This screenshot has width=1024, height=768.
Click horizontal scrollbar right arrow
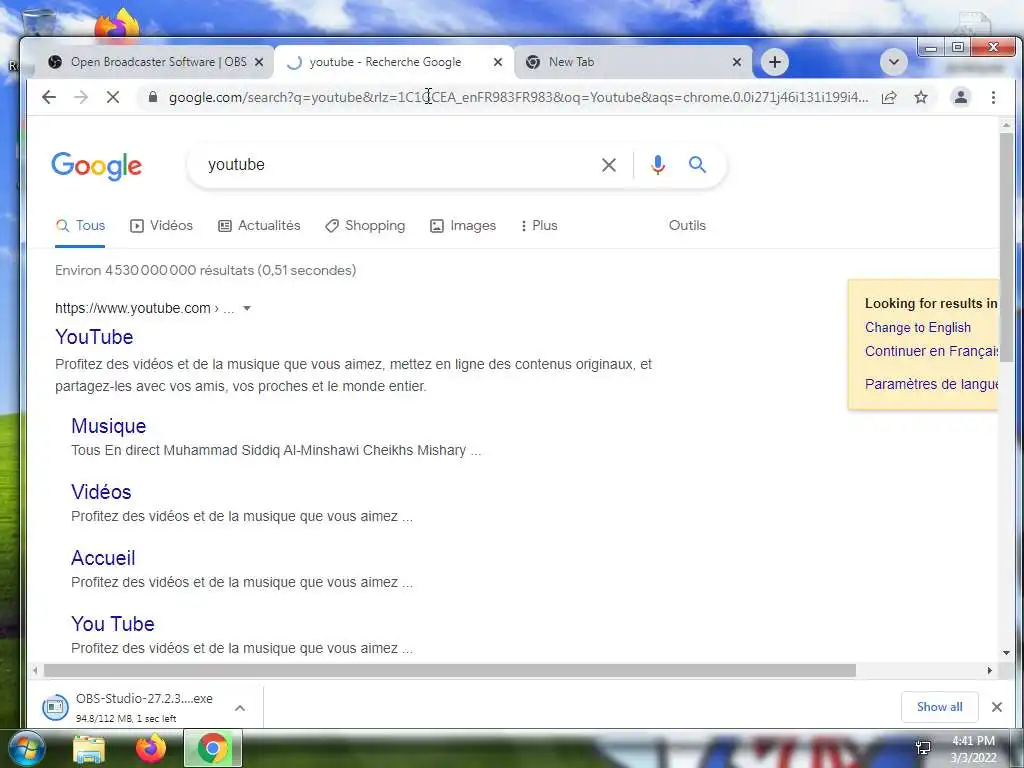tap(989, 671)
